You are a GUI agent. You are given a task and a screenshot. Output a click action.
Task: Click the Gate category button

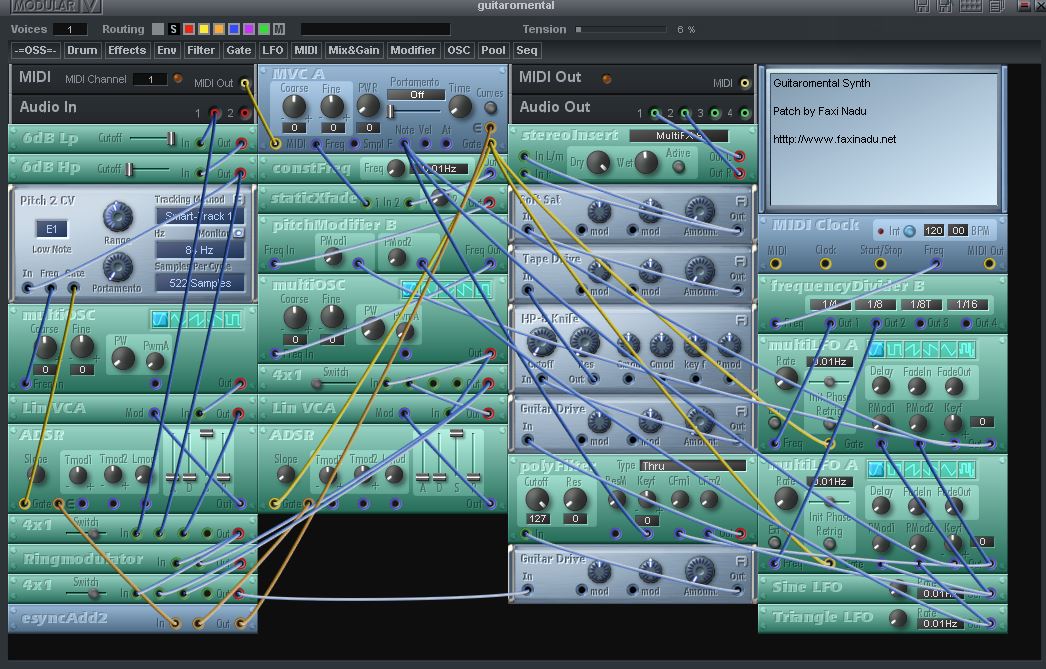click(x=238, y=50)
